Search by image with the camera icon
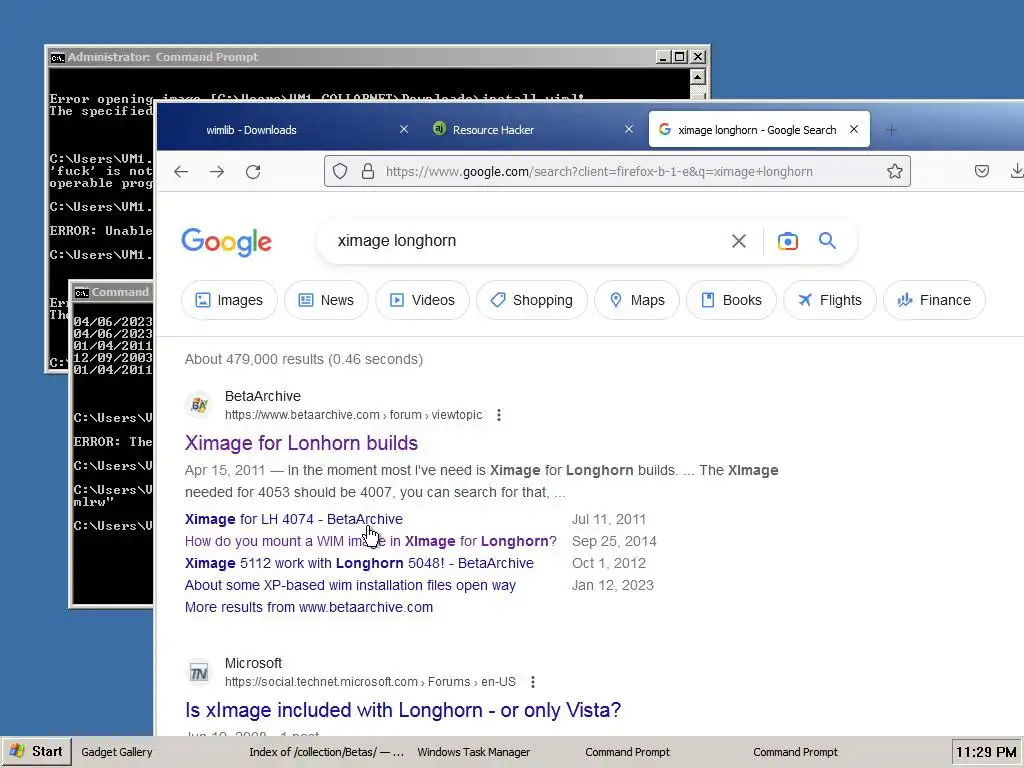This screenshot has height=768, width=1024. 788,241
